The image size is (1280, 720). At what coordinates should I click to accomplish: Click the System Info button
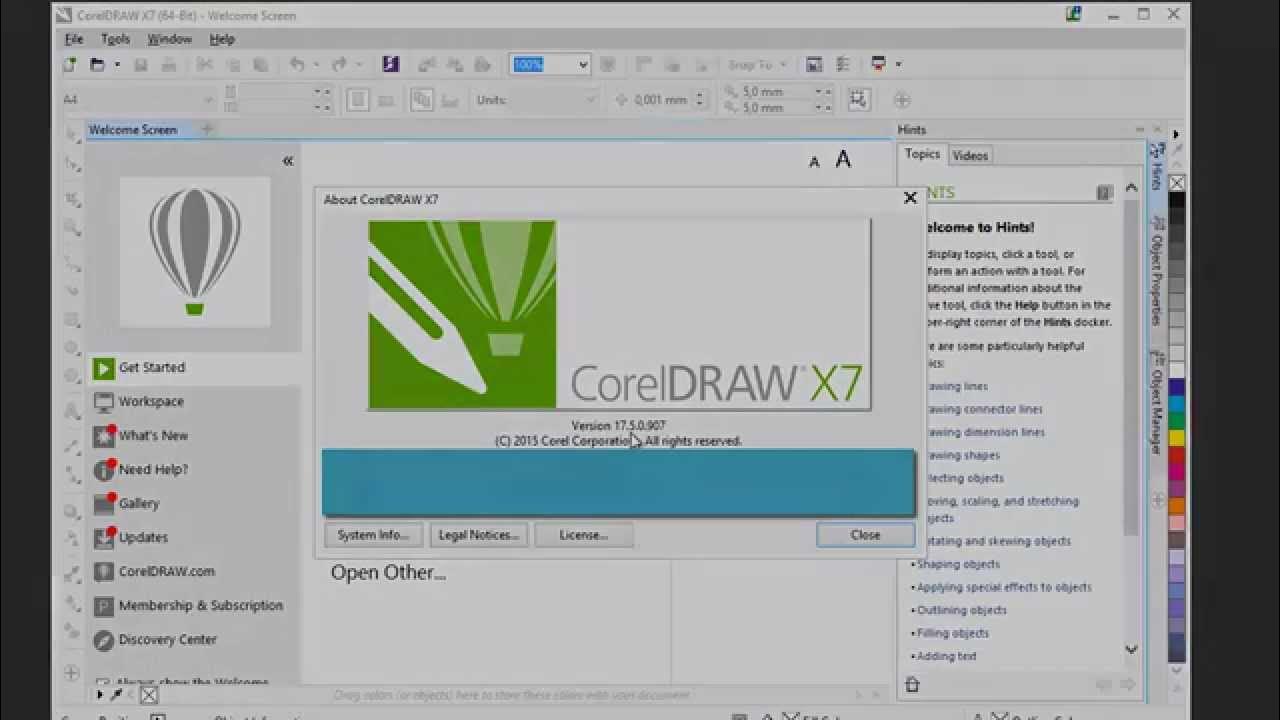point(373,535)
